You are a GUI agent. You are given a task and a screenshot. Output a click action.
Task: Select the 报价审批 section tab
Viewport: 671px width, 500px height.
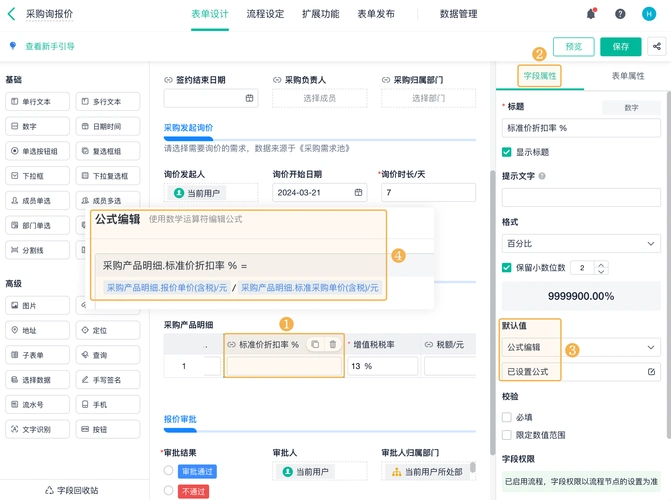pos(180,419)
